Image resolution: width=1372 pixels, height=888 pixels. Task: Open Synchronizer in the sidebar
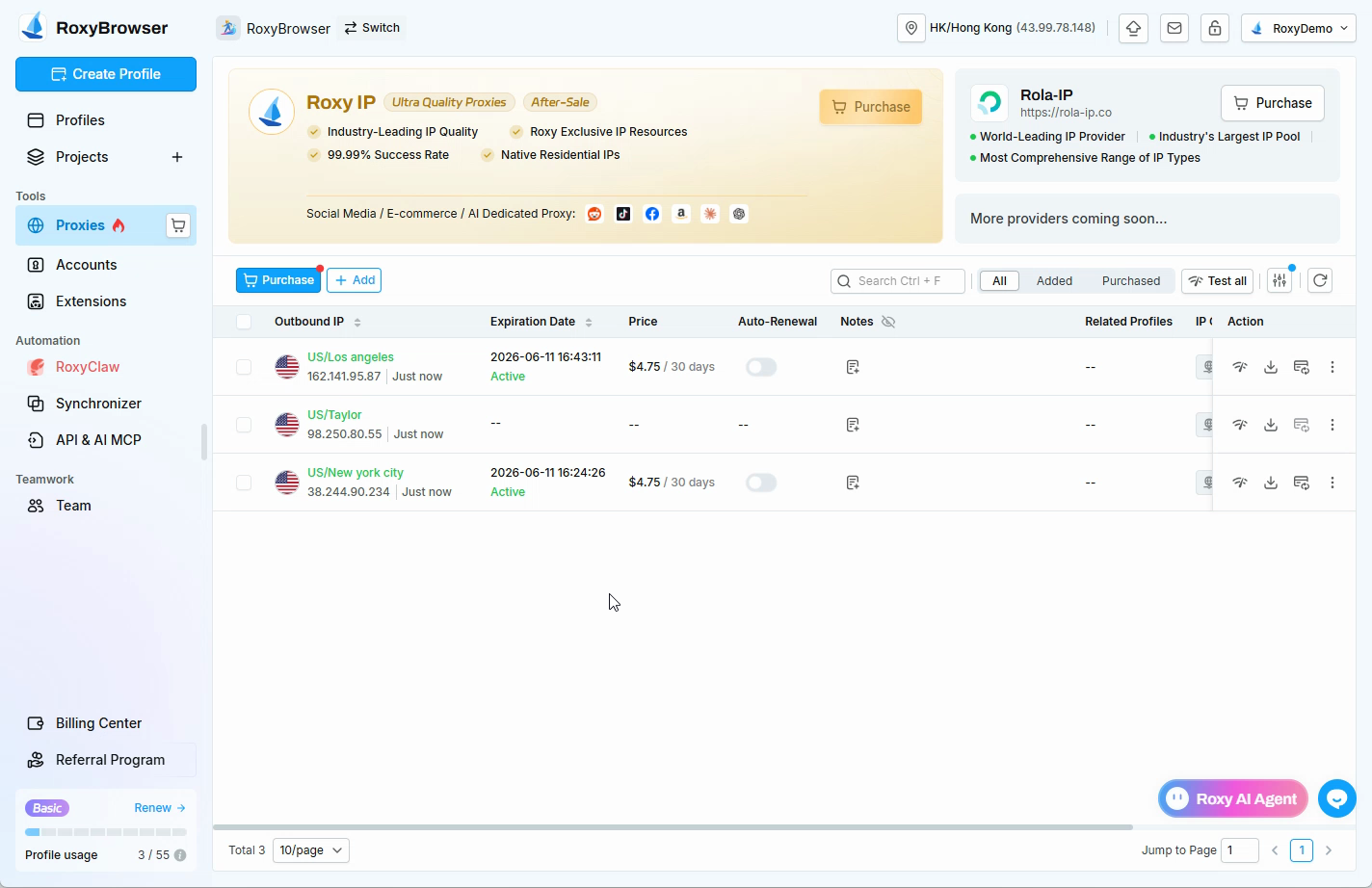coord(106,404)
